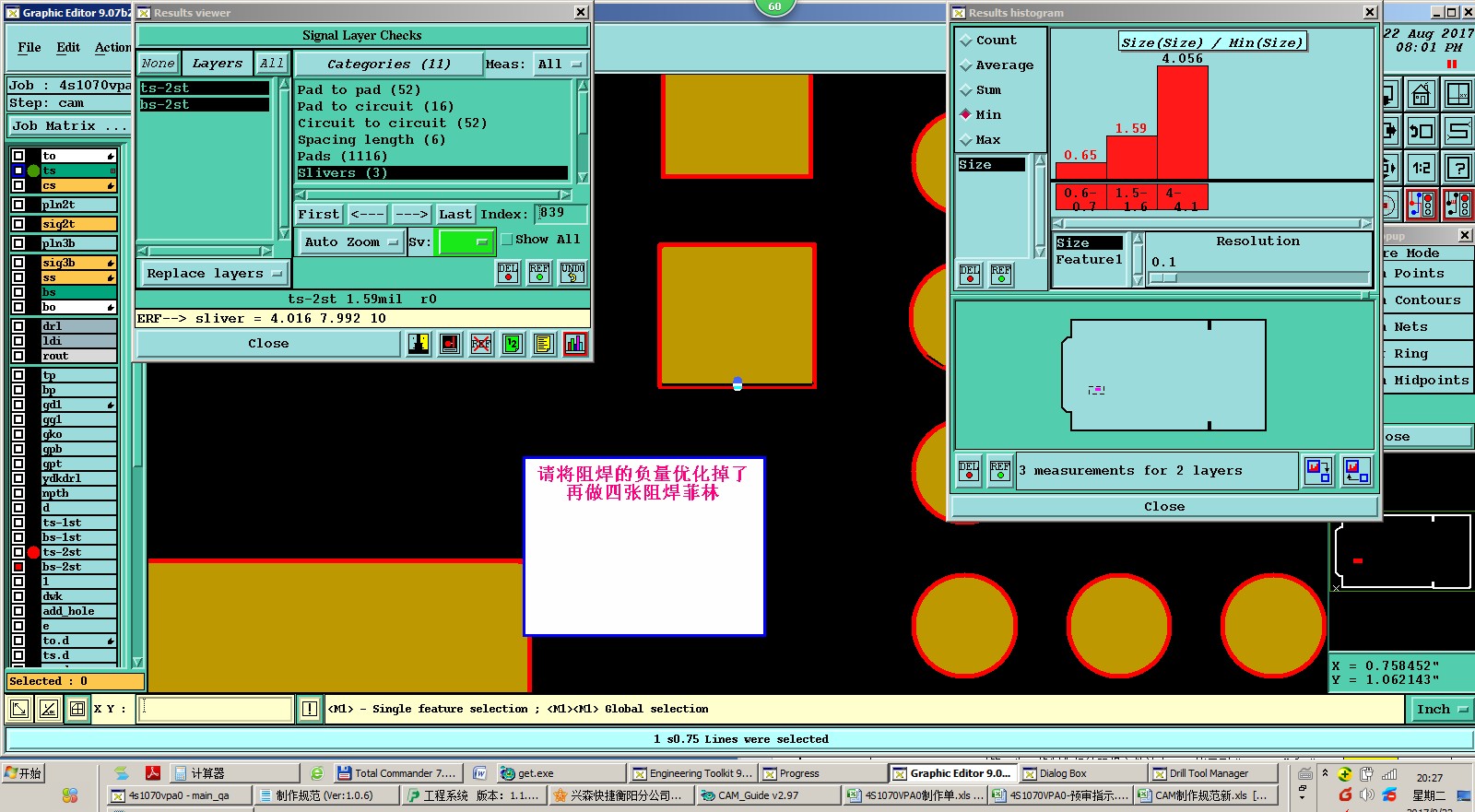Select Slivers (3) category
The image size is (1475, 812).
[431, 173]
